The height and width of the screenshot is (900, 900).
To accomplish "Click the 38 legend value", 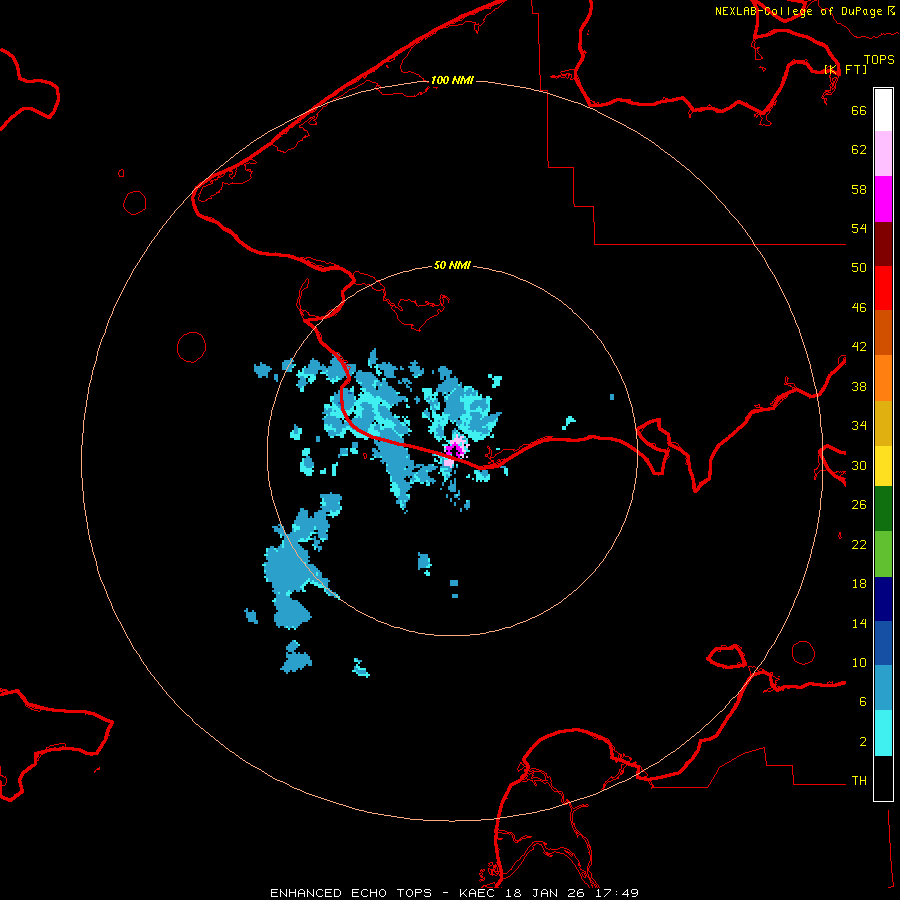I will click(x=859, y=386).
